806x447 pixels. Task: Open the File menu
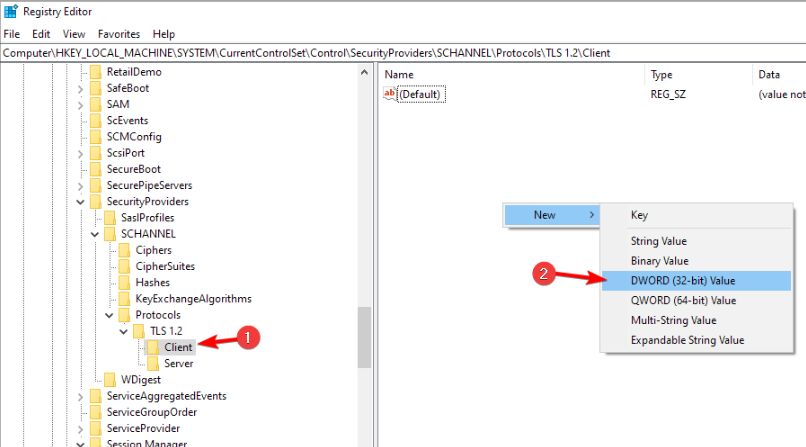click(x=11, y=34)
